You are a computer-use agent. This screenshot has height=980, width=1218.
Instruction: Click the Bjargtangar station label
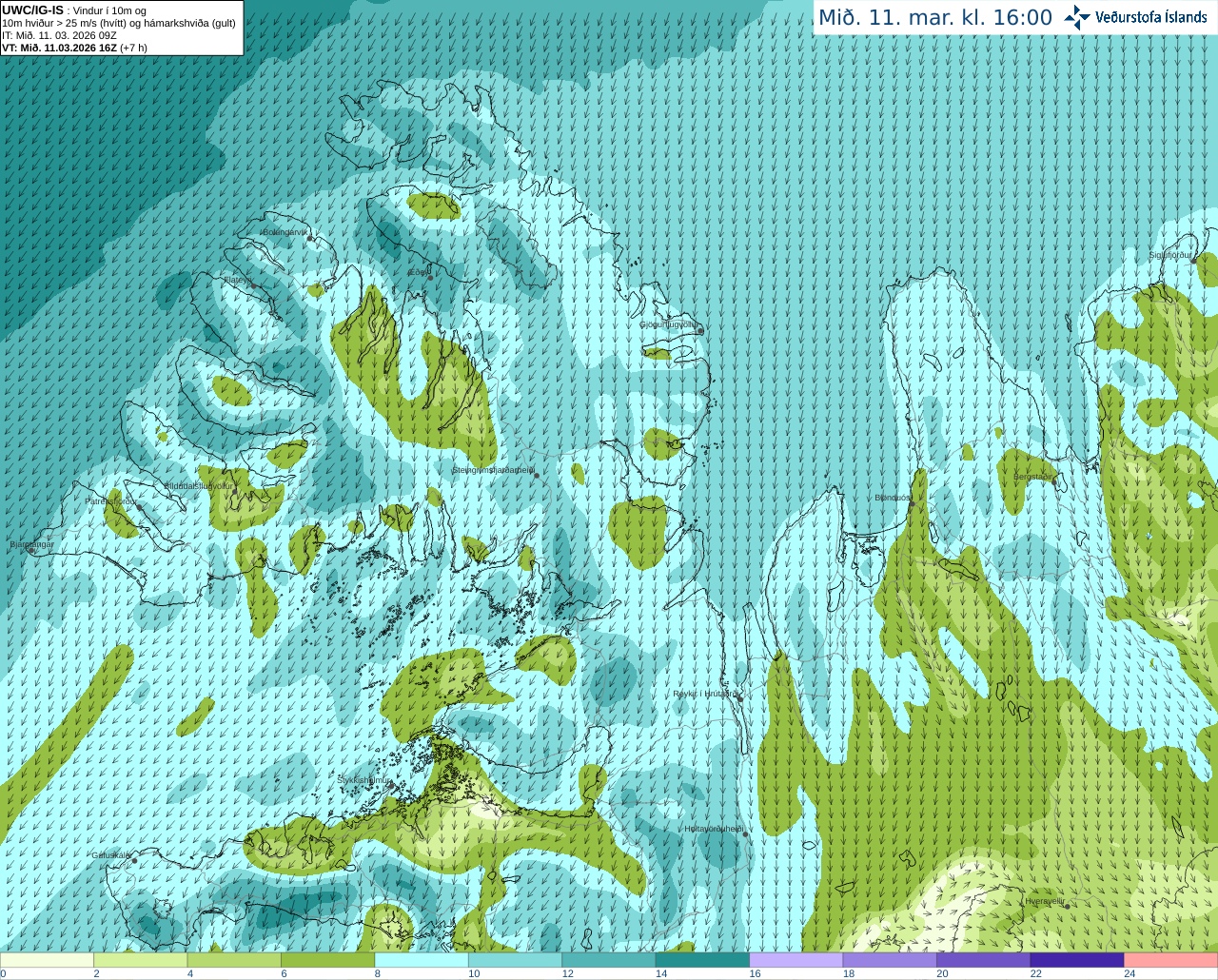click(31, 544)
